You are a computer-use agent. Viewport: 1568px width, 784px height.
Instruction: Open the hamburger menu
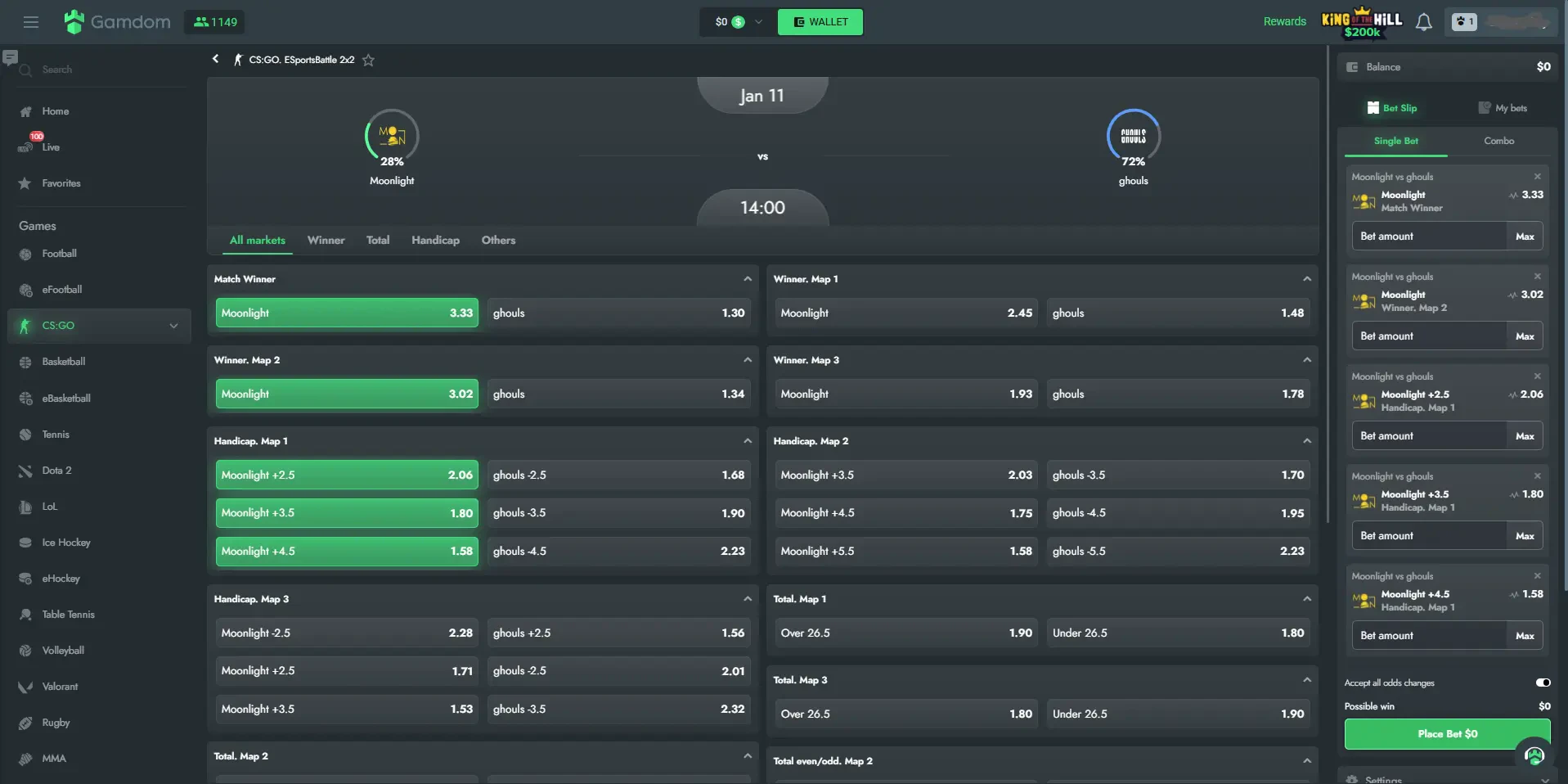(x=31, y=22)
